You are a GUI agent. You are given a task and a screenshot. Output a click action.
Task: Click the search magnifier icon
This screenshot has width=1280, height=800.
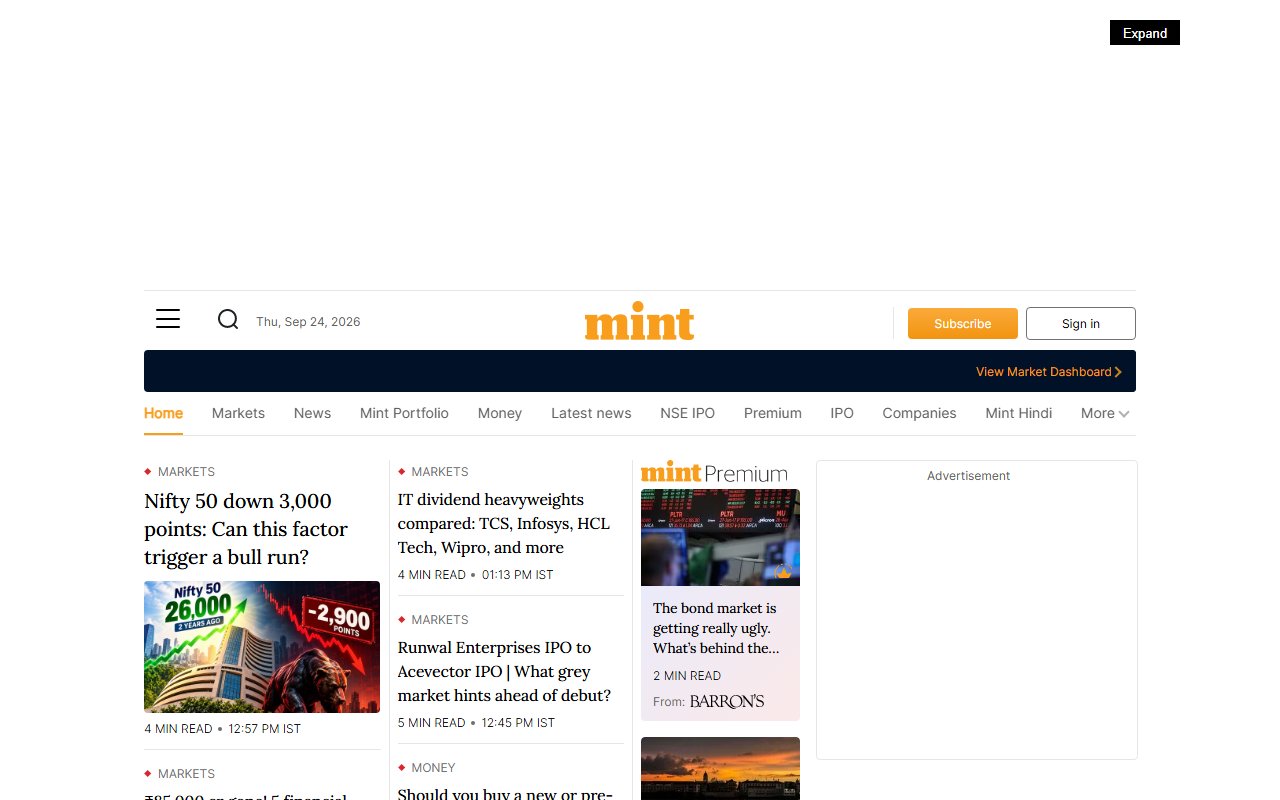(228, 319)
